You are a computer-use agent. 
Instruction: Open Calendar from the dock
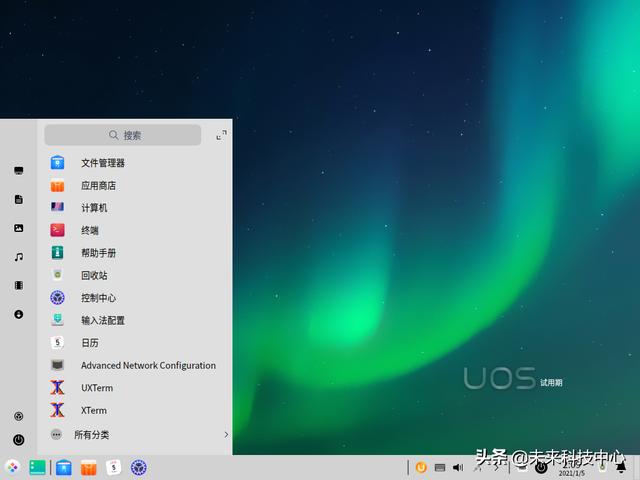point(113,467)
